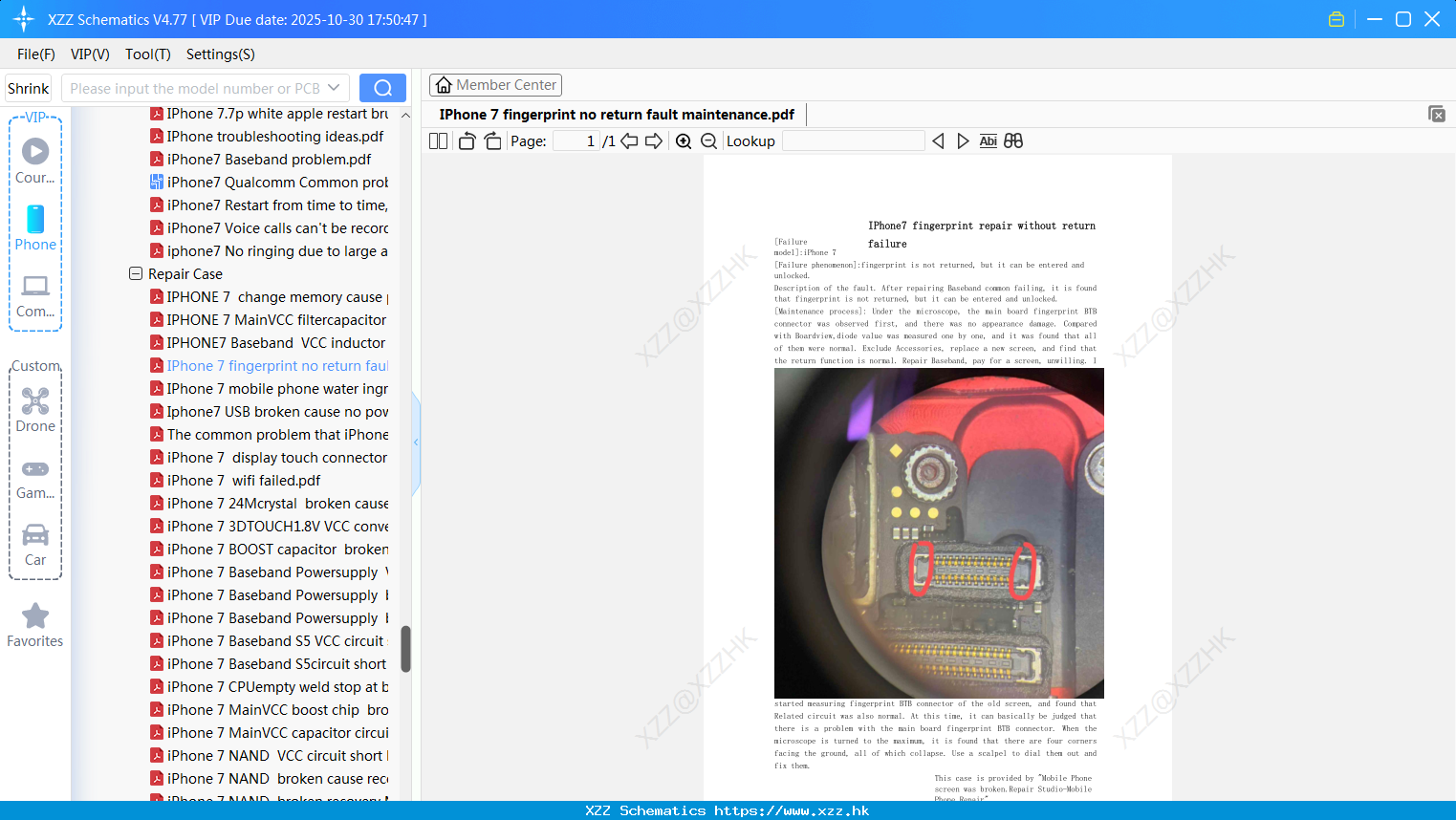Open Iphone7 USB broken cause no power
The height and width of the screenshot is (820, 1456).
pyautogui.click(x=269, y=412)
